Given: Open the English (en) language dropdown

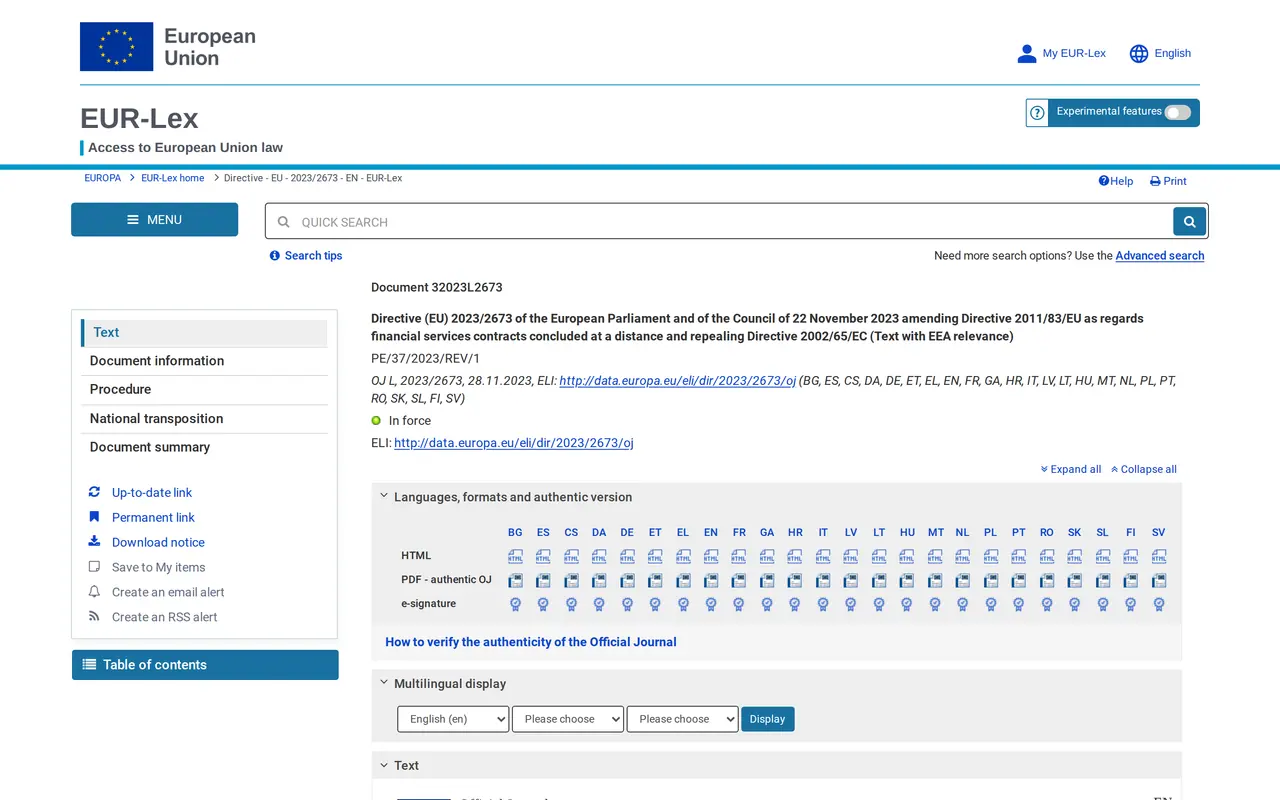Looking at the screenshot, I should click(x=453, y=719).
